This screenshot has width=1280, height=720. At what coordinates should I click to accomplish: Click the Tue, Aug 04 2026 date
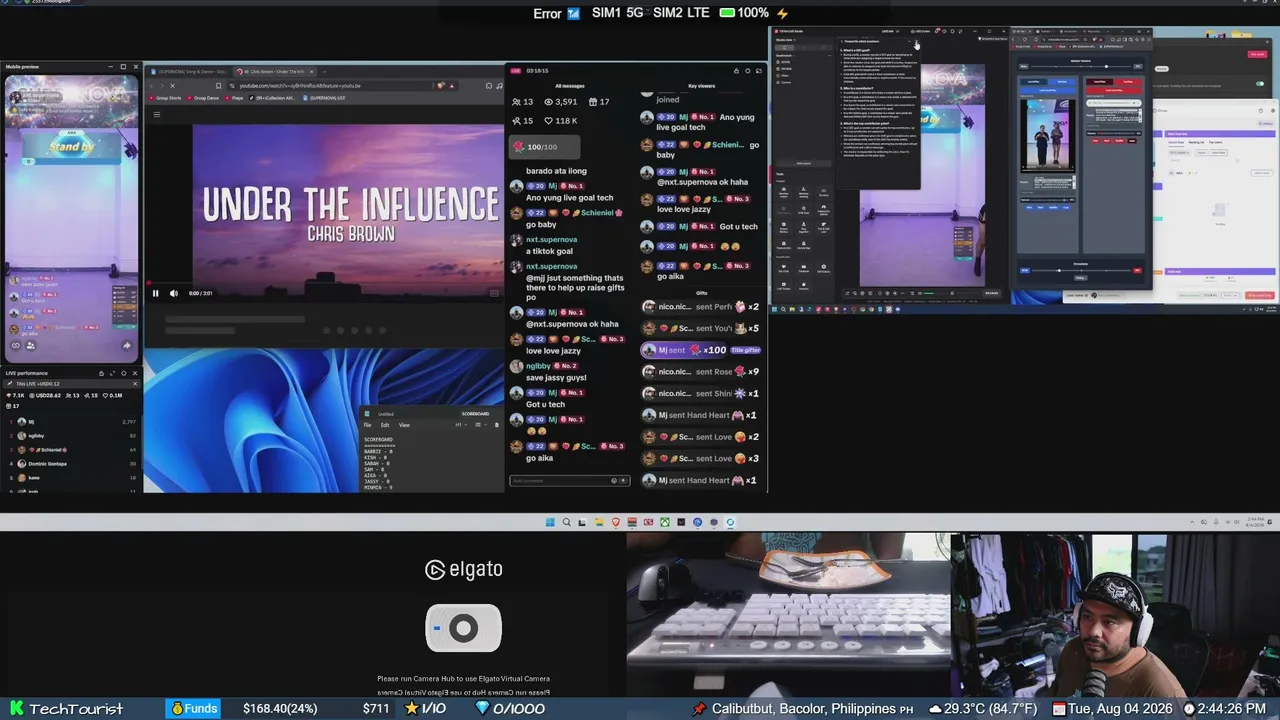point(1119,709)
